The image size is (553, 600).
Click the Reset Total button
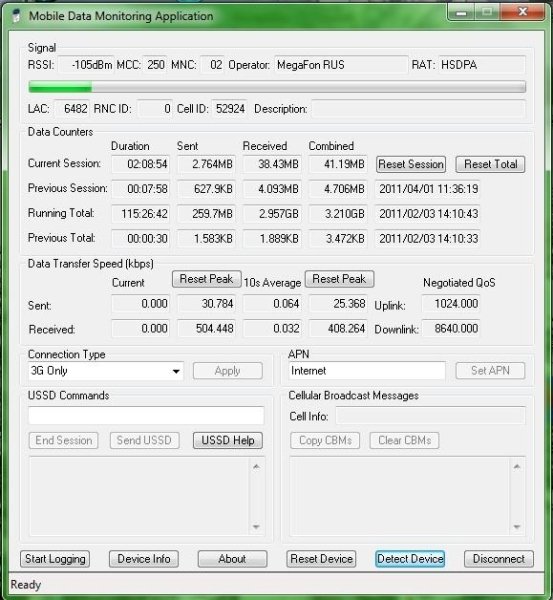click(490, 164)
